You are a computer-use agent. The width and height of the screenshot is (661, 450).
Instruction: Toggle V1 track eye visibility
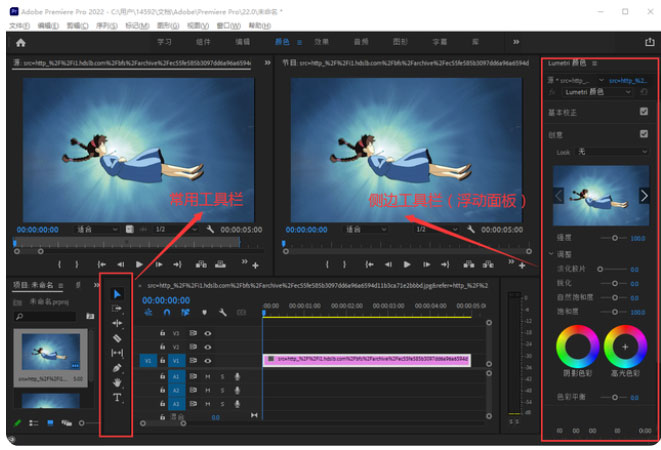tap(208, 361)
